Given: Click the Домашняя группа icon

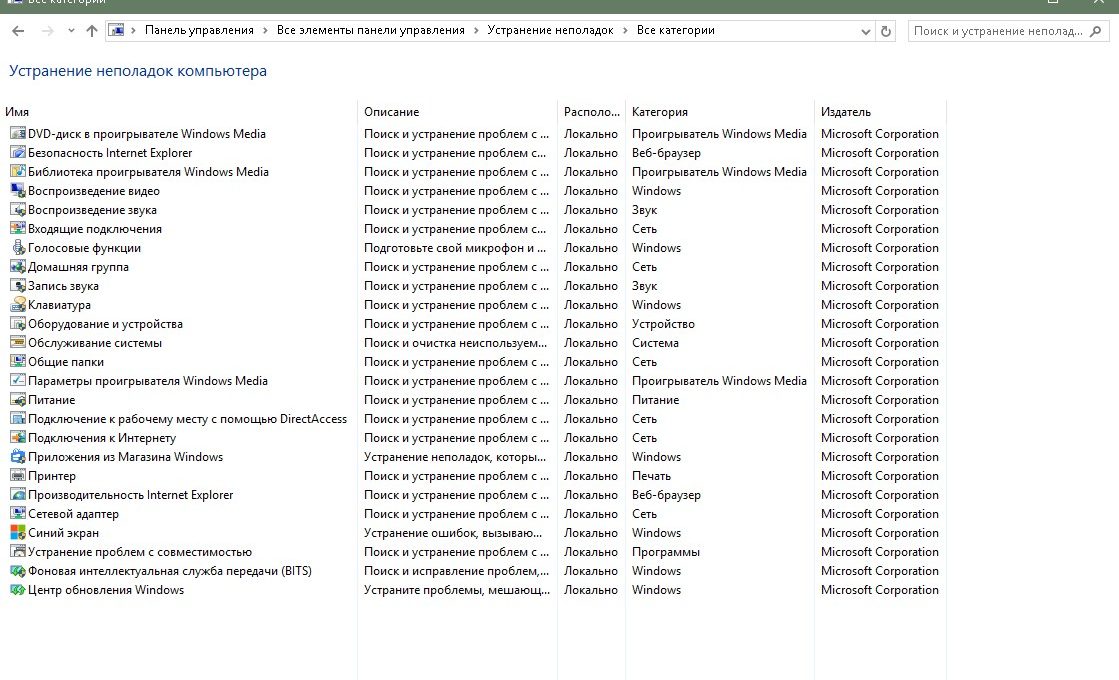Looking at the screenshot, I should (18, 267).
